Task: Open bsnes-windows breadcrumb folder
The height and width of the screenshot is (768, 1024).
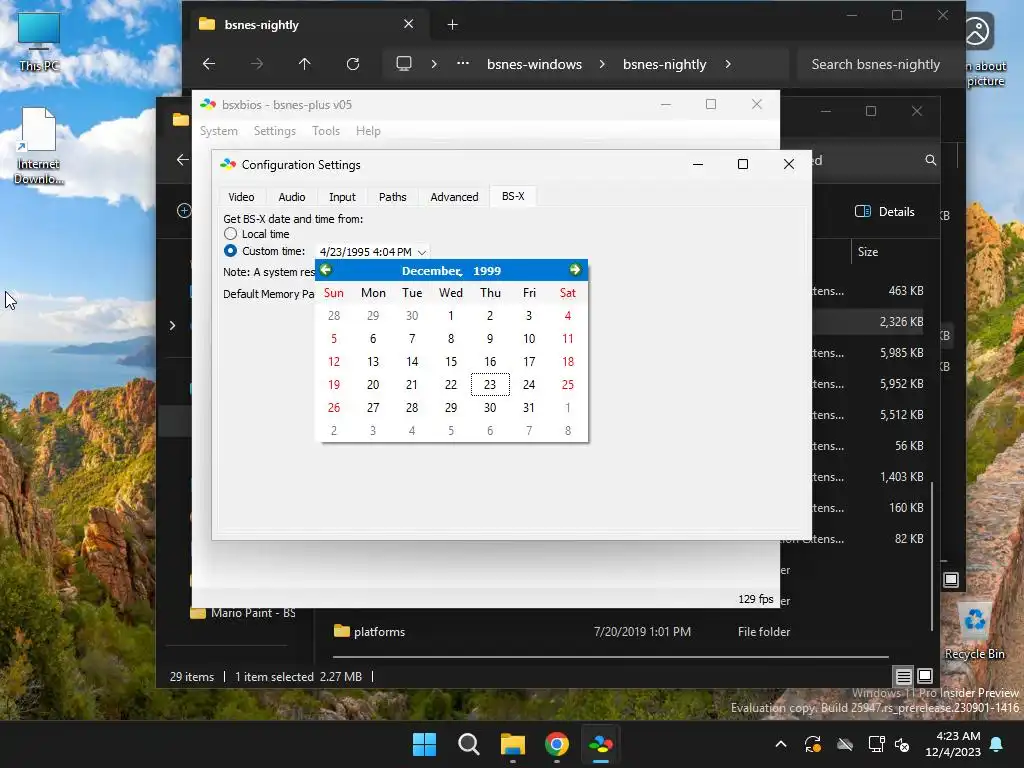Action: (534, 64)
